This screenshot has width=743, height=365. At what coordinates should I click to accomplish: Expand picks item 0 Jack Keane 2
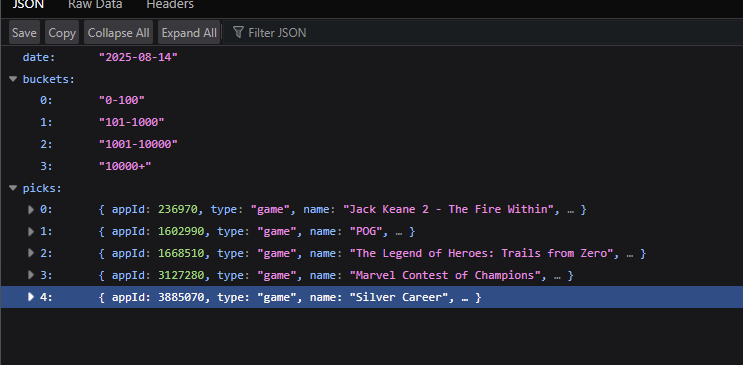[31, 209]
